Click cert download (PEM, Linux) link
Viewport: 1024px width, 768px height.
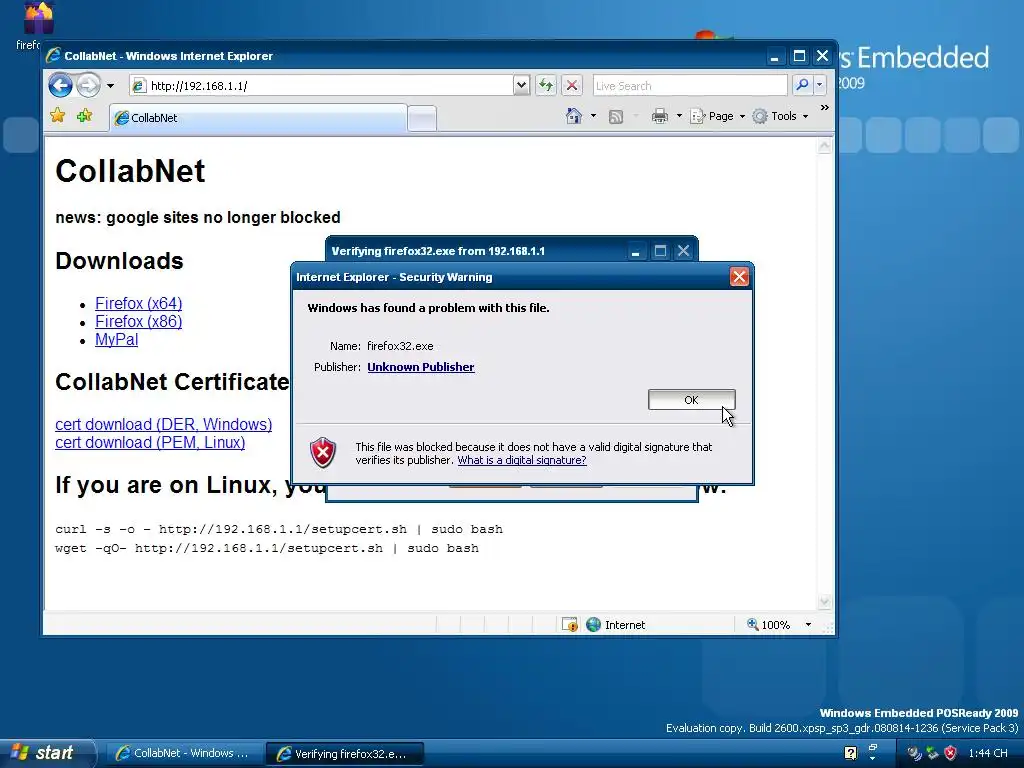click(x=150, y=443)
